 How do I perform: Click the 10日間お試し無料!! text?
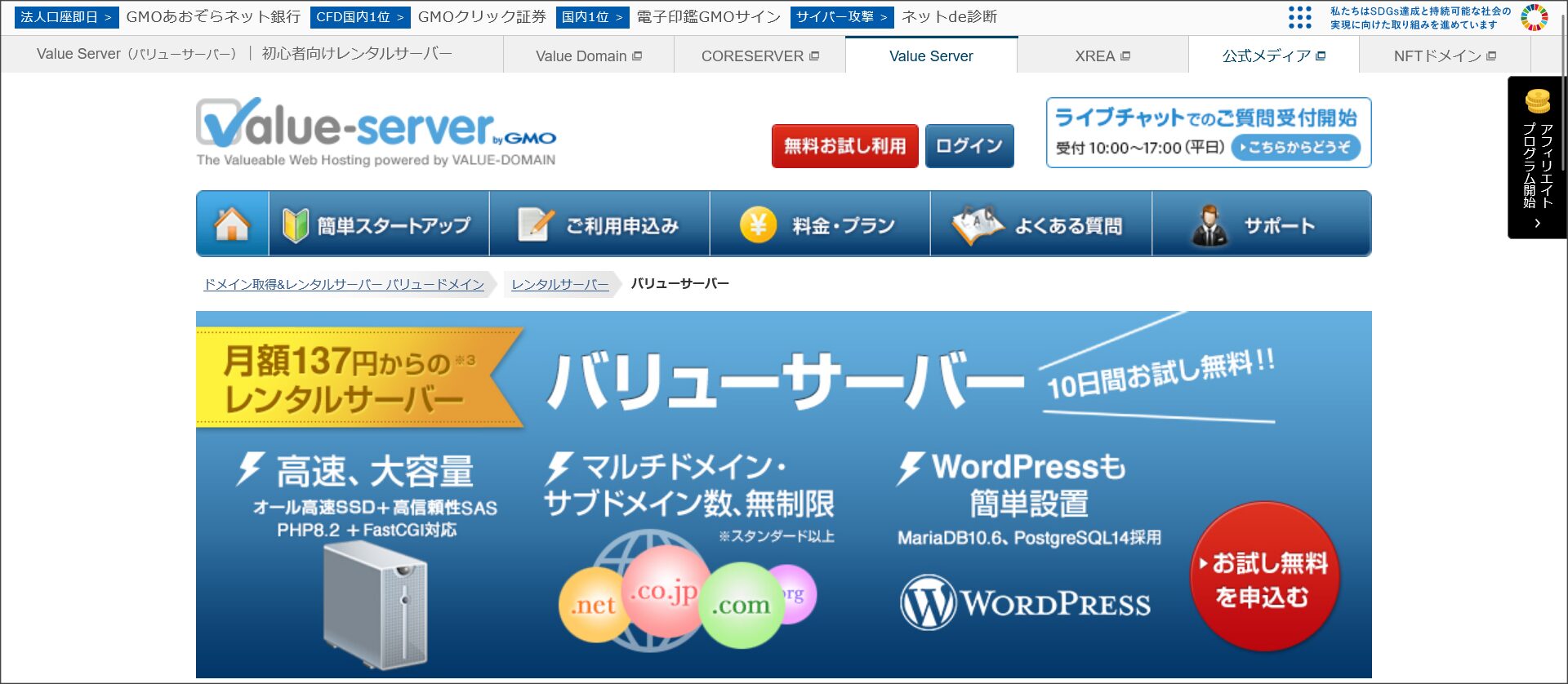point(1160,373)
